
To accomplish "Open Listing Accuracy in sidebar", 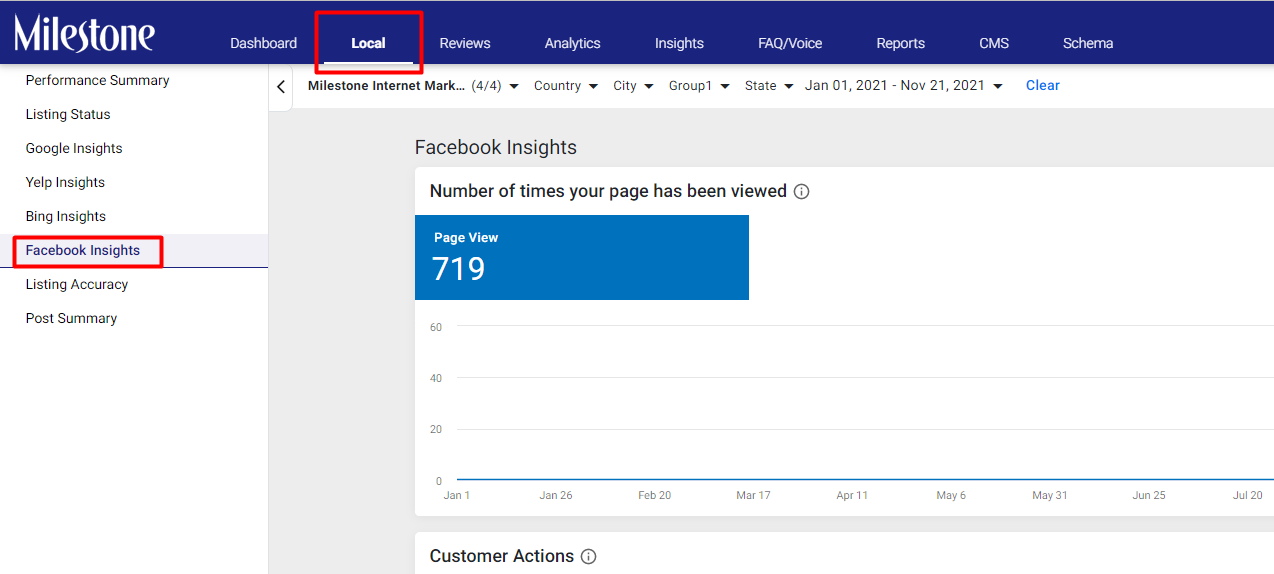I will 77,284.
